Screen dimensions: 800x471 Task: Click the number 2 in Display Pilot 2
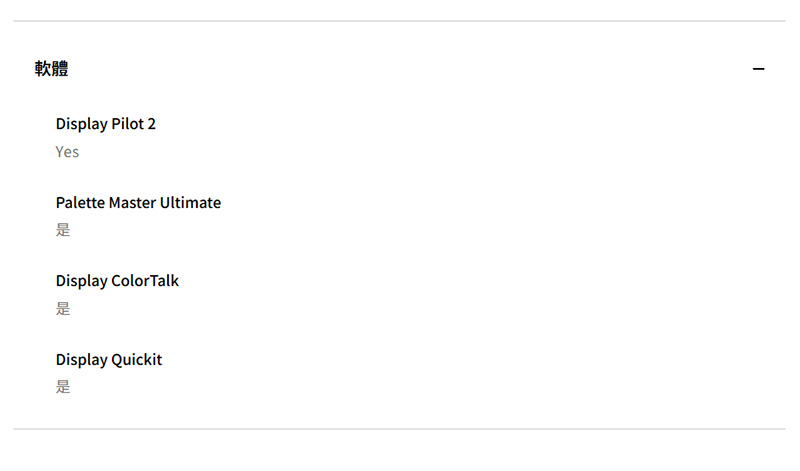[151, 124]
